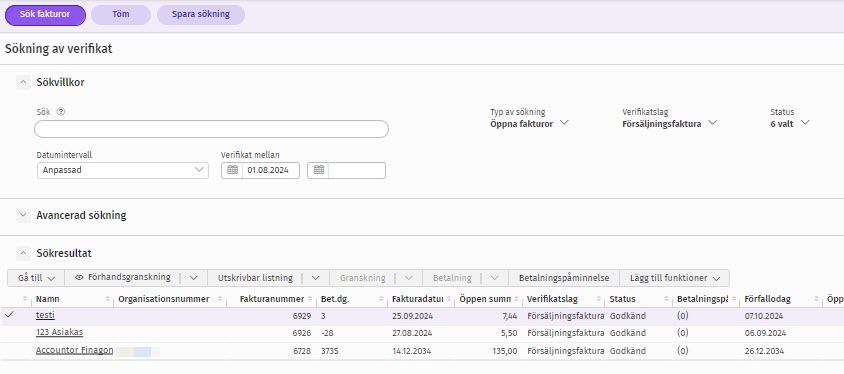The image size is (844, 374).
Task: Click Förhandsgranskning toolbar button
Action: pos(122,278)
